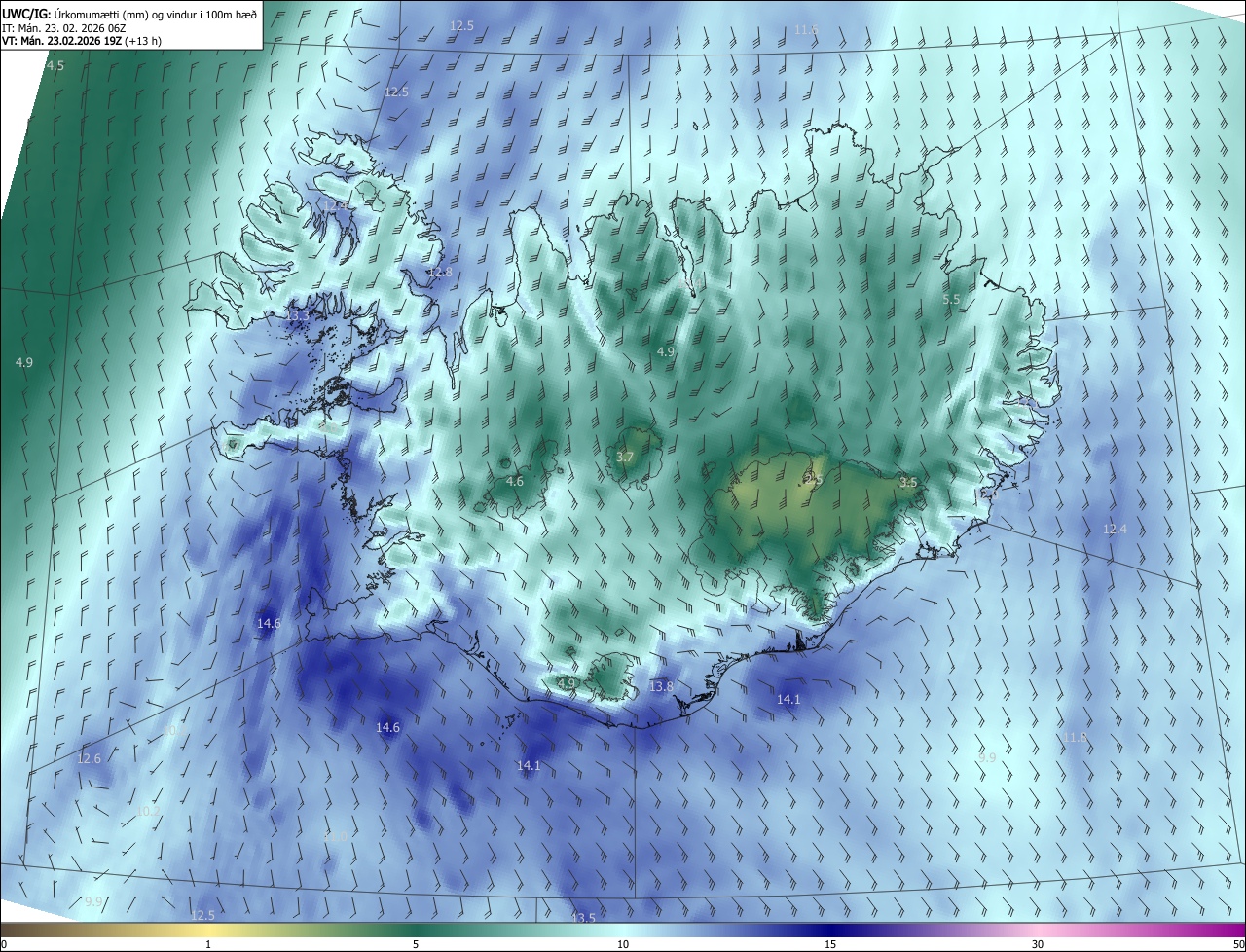Viewport: 1246px width, 952px height.
Task: Click the 11.8 value label
Action: 1075,737
